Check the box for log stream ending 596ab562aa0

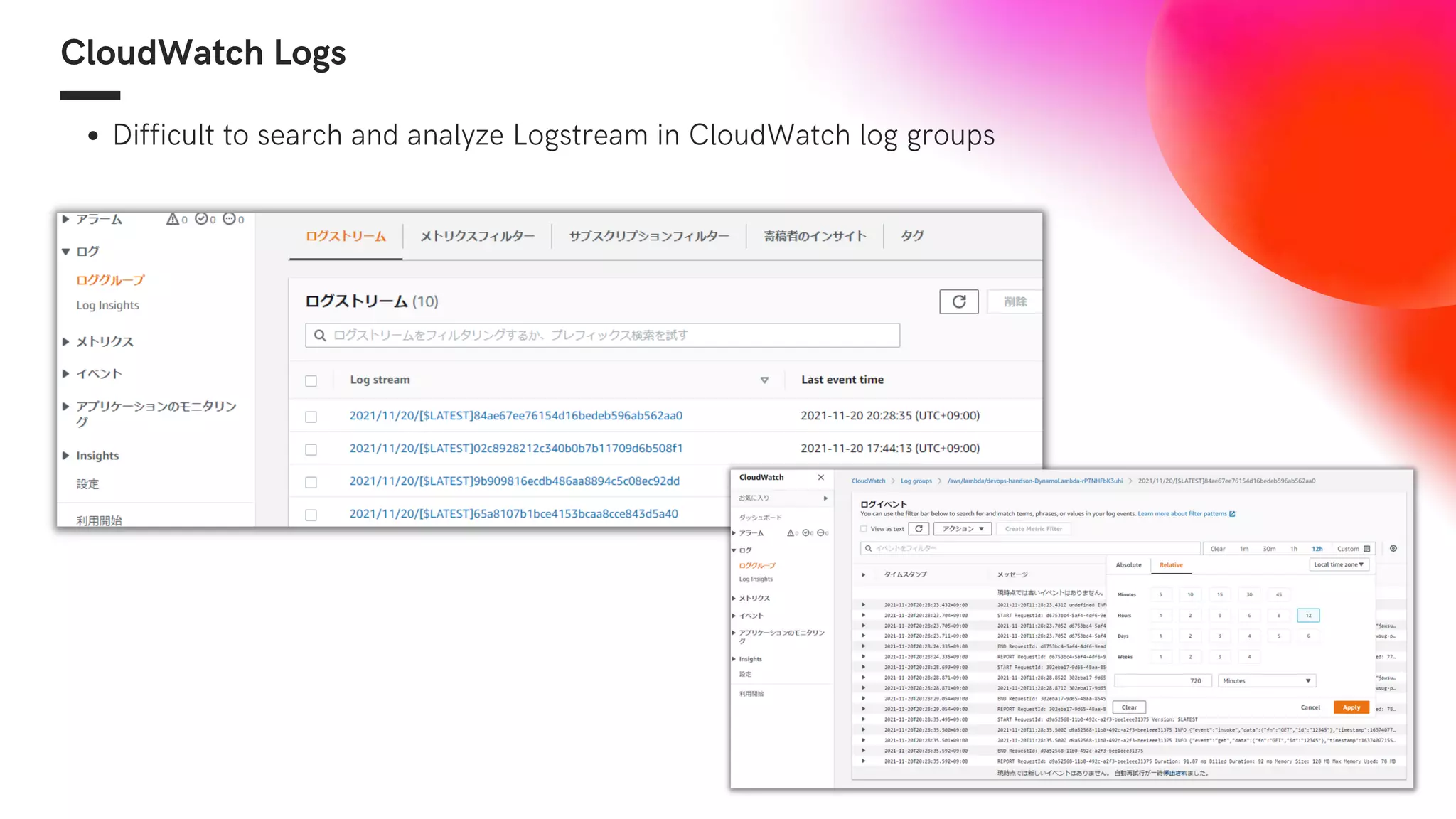[311, 417]
